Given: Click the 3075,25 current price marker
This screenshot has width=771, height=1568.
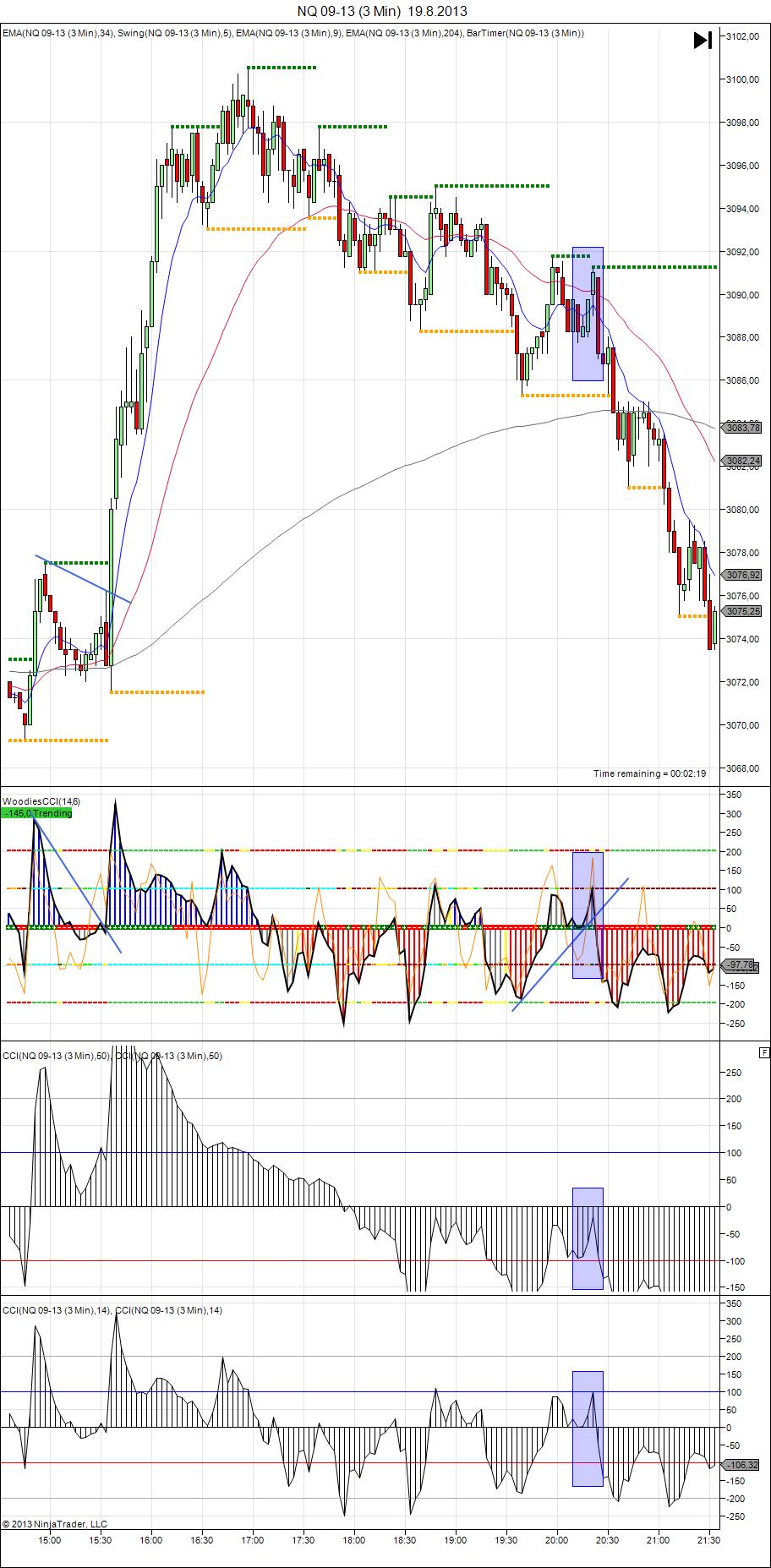Looking at the screenshot, I should pos(743,611).
